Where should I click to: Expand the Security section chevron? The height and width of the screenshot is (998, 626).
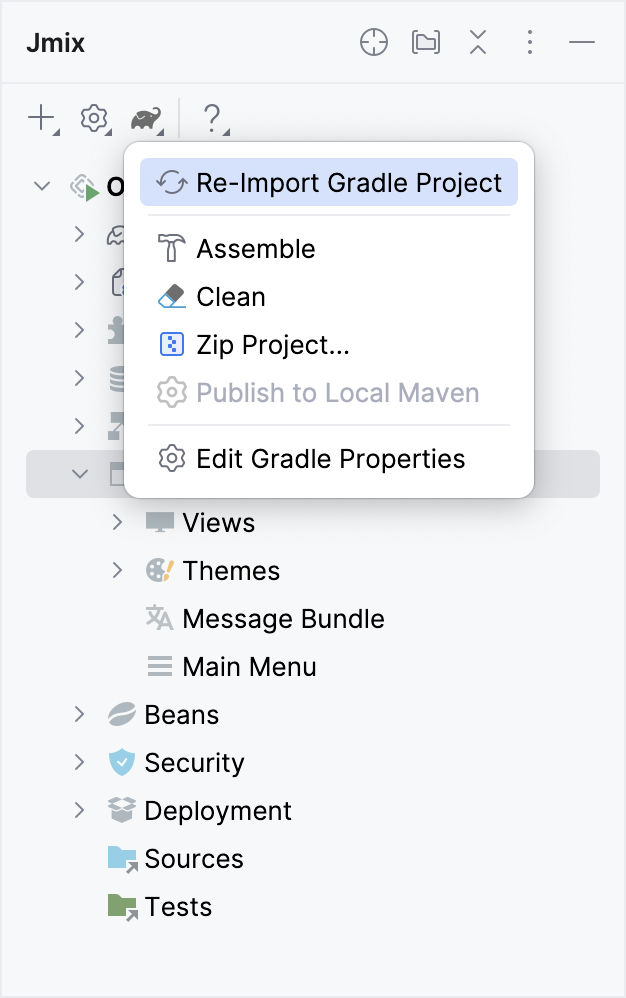click(79, 762)
